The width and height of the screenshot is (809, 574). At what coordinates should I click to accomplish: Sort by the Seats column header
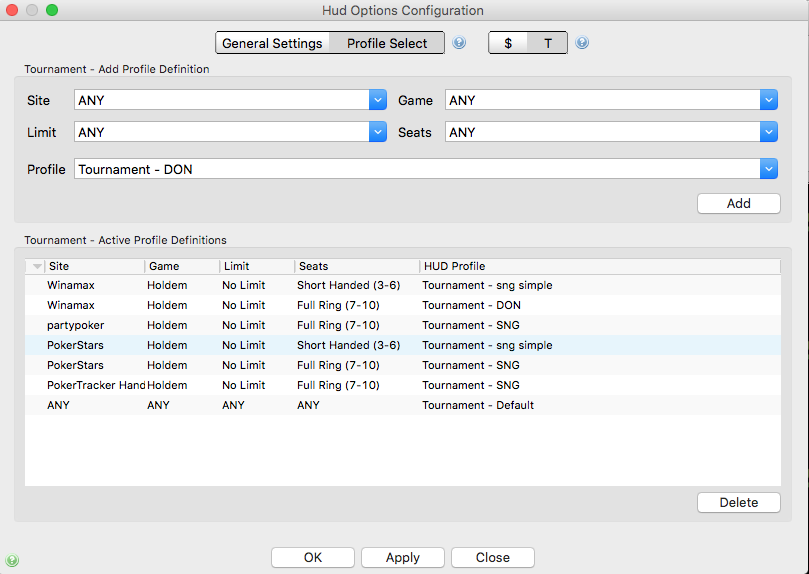pos(357,266)
